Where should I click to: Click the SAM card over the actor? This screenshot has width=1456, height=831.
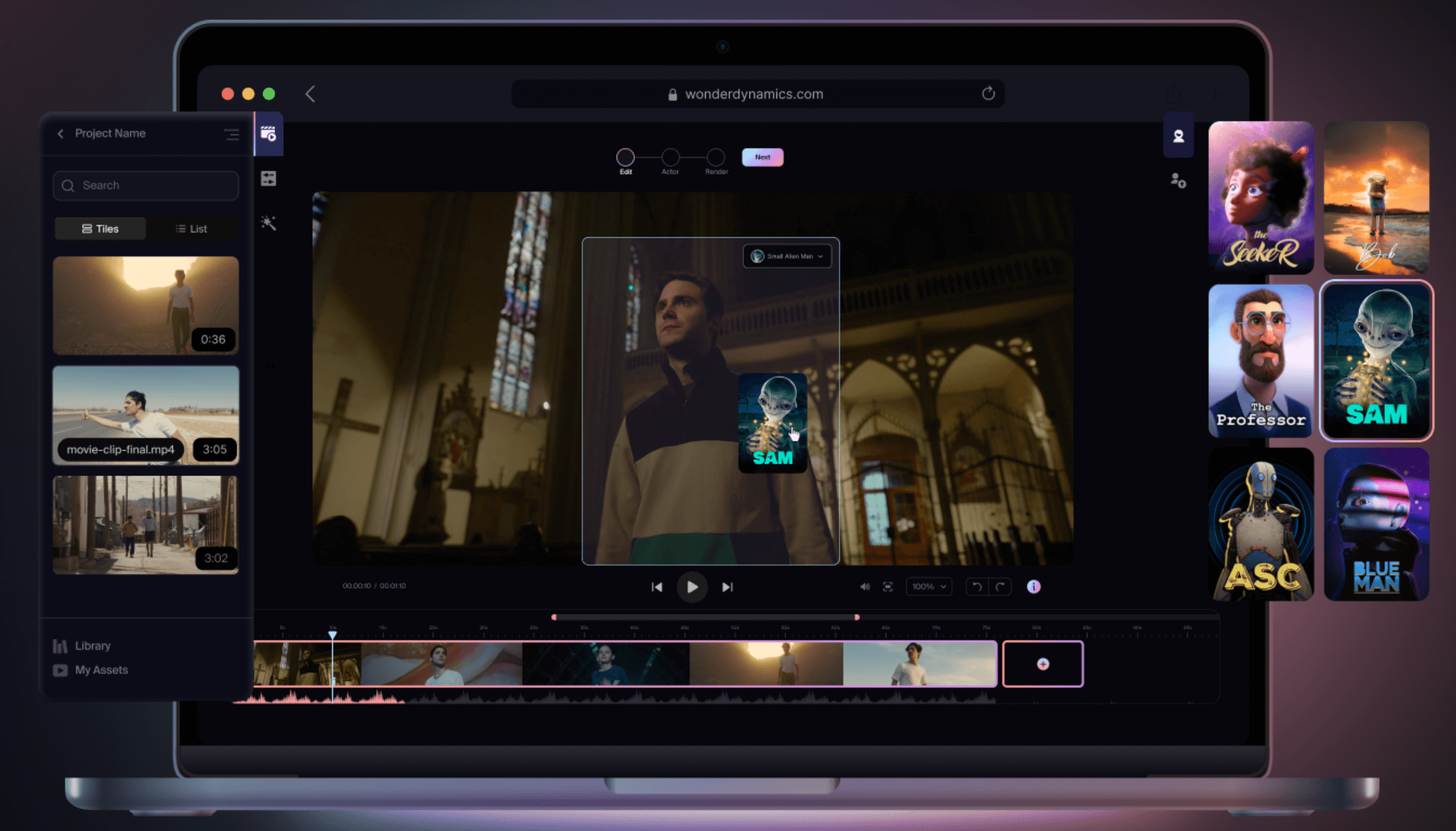point(772,422)
